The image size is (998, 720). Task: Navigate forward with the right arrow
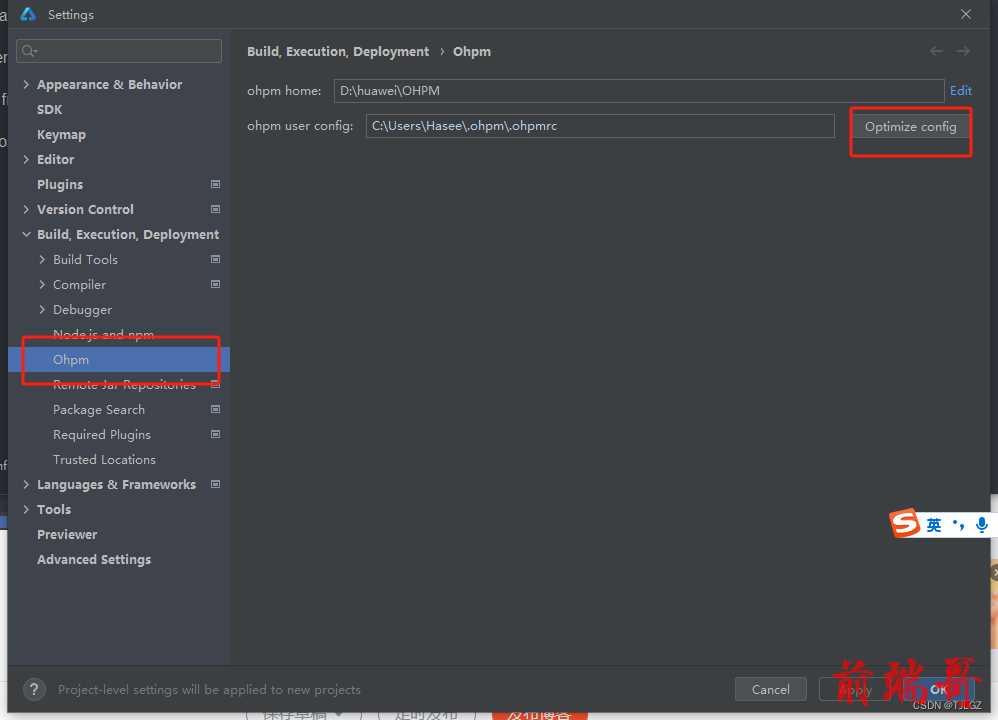click(963, 51)
